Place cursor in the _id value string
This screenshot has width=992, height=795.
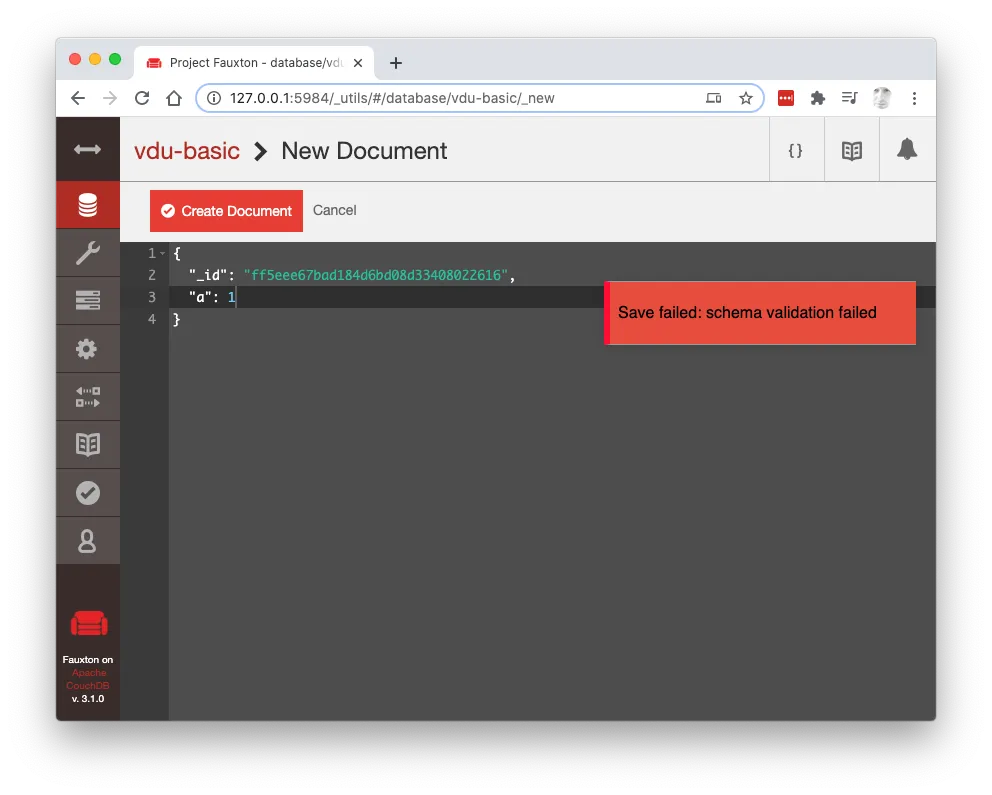click(x=376, y=275)
